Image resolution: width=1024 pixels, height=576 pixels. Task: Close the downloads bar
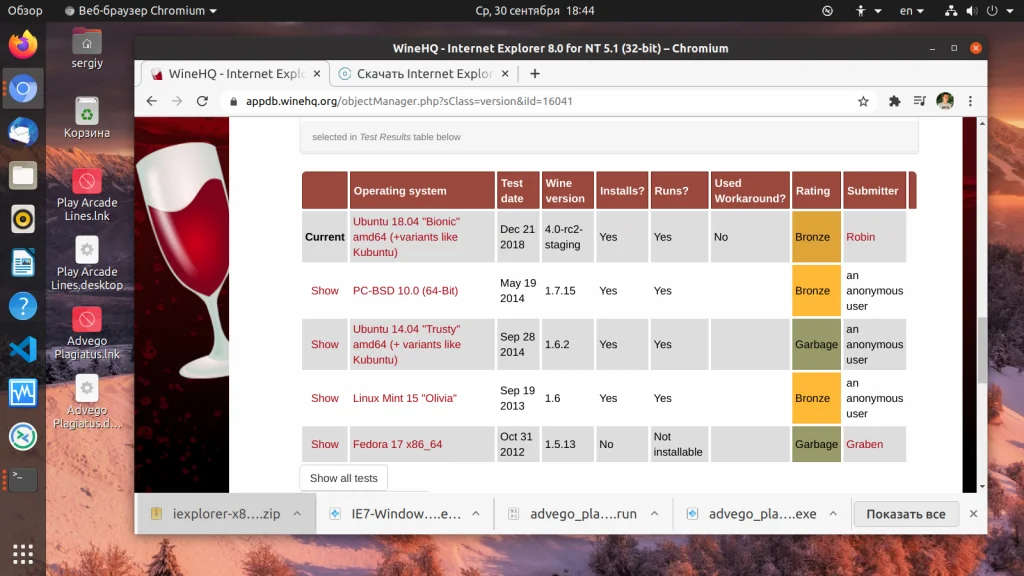pos(973,514)
